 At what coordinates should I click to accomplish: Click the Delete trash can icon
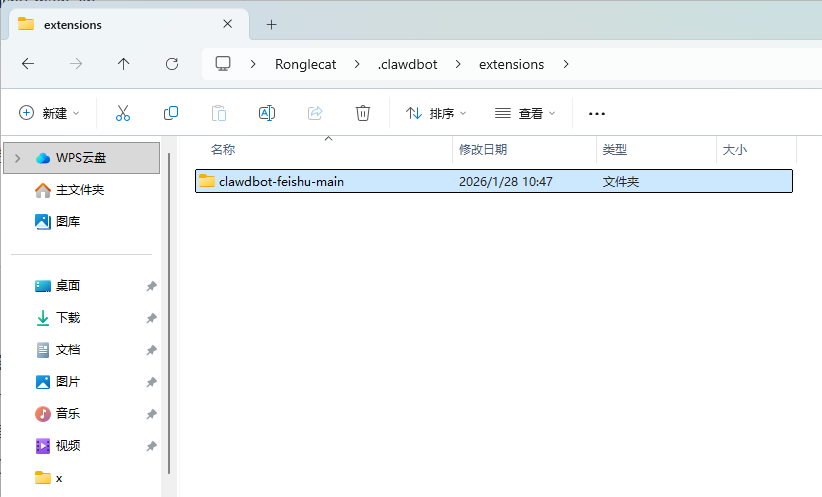tap(363, 113)
